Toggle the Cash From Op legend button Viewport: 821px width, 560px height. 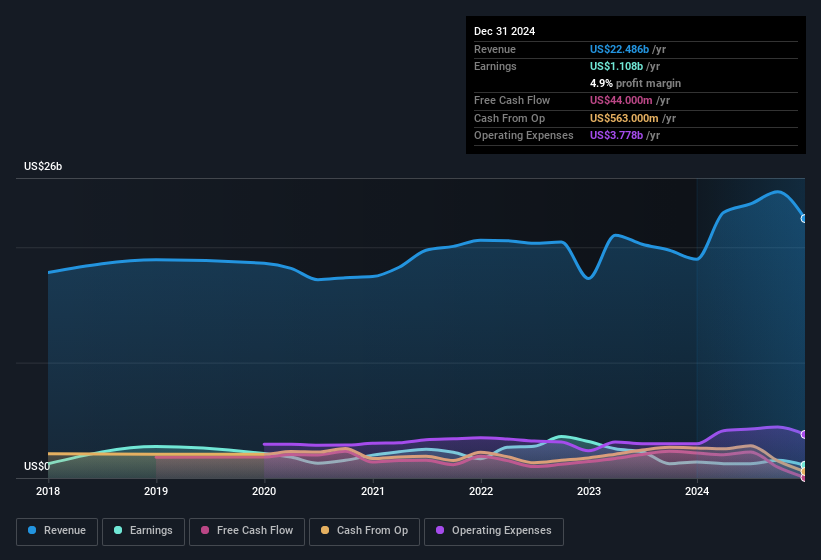(x=364, y=531)
